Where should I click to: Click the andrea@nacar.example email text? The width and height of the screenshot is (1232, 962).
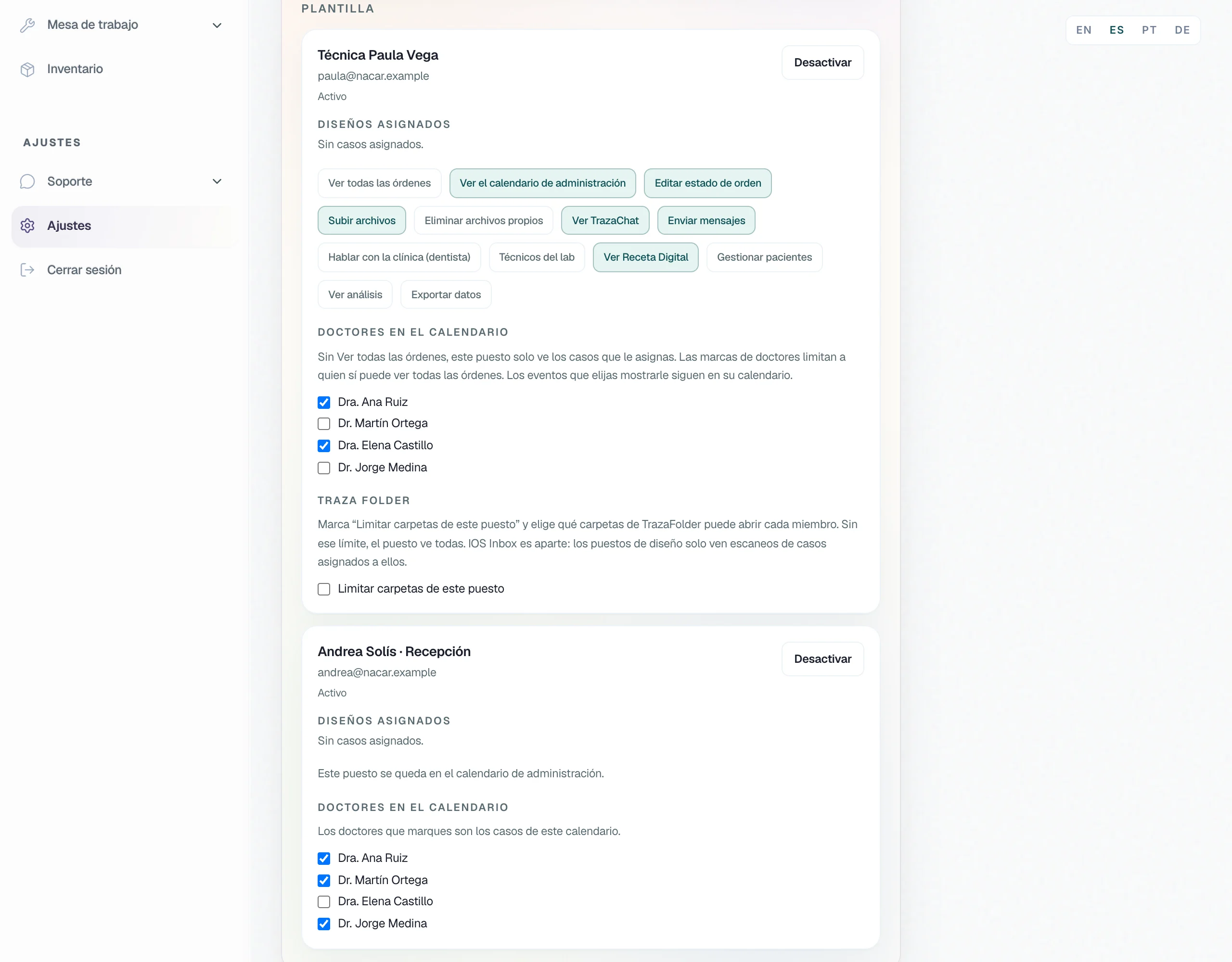[x=377, y=673]
